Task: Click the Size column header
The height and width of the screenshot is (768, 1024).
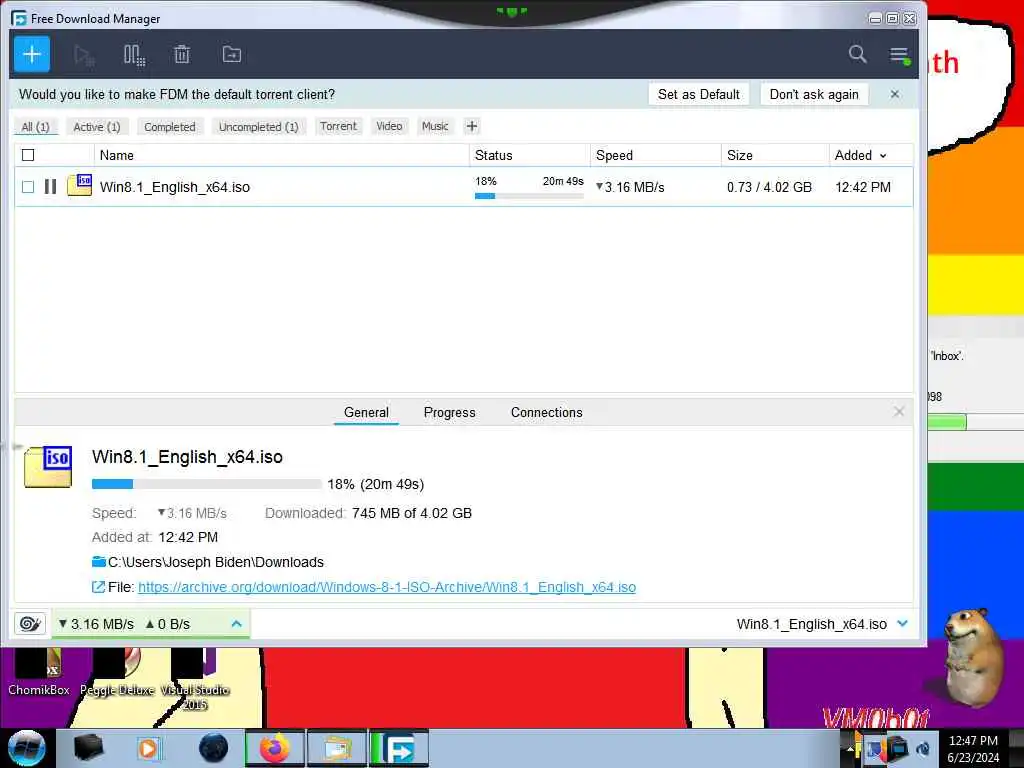Action: coord(775,155)
